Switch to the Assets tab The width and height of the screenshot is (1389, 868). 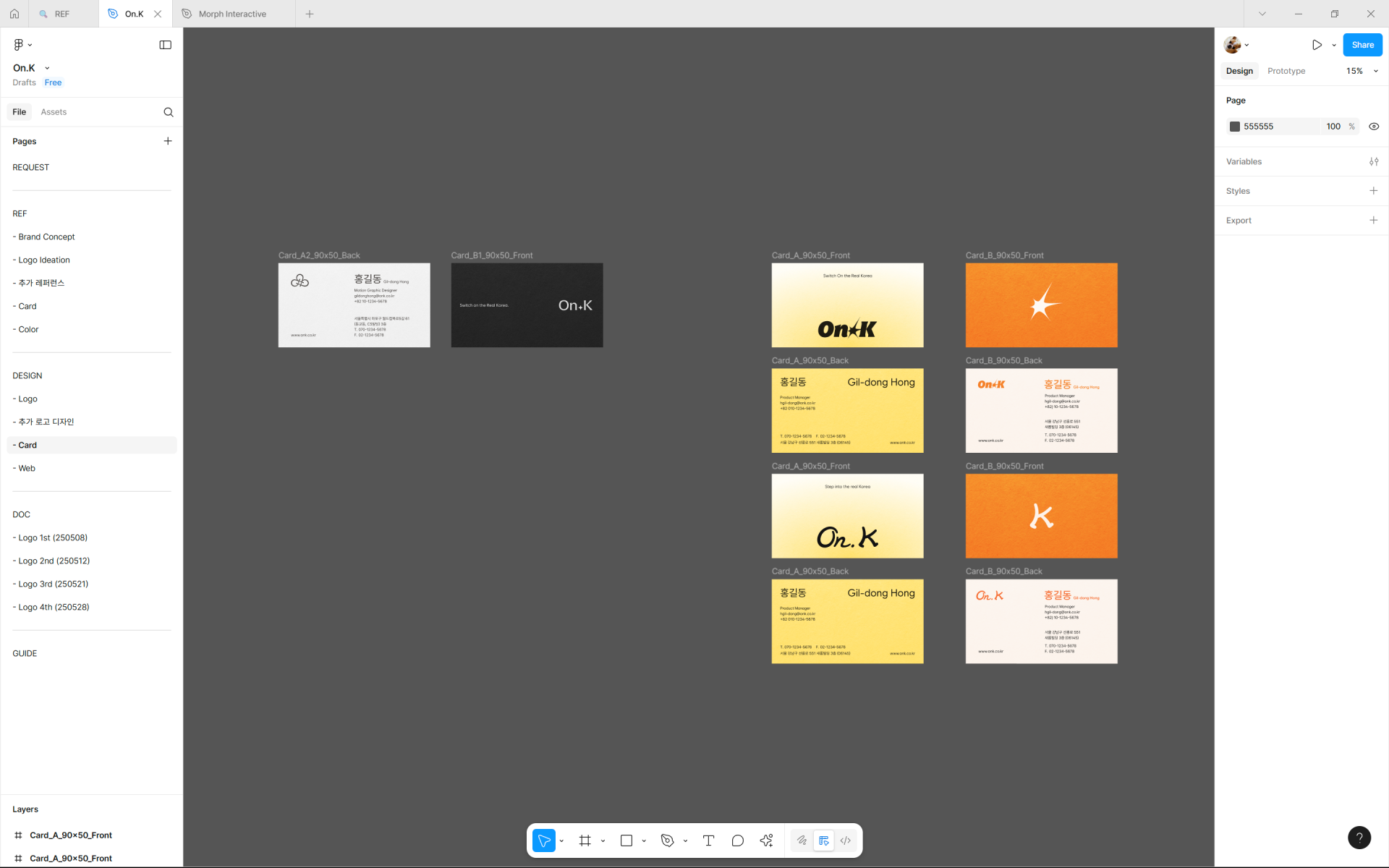54,112
